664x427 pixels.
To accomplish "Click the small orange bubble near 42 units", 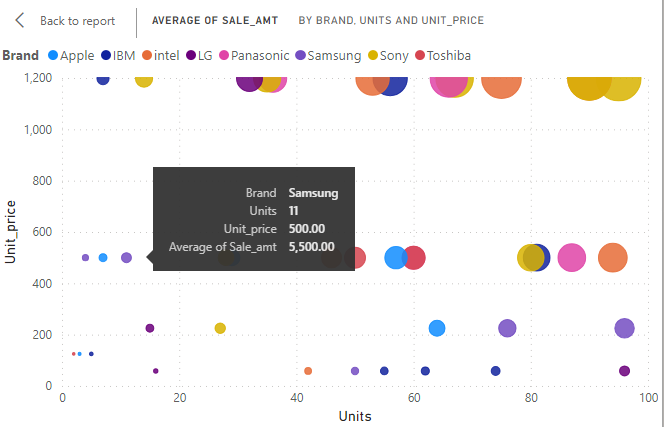I will click(308, 371).
